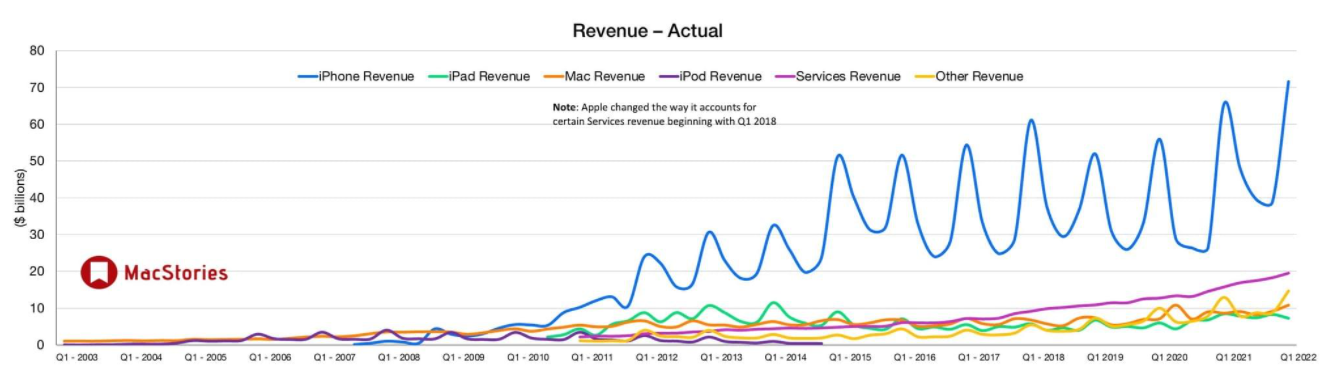Screen dimensions: 1336x373
Task: Click the orange Mac legend line swatch
Action: point(553,77)
